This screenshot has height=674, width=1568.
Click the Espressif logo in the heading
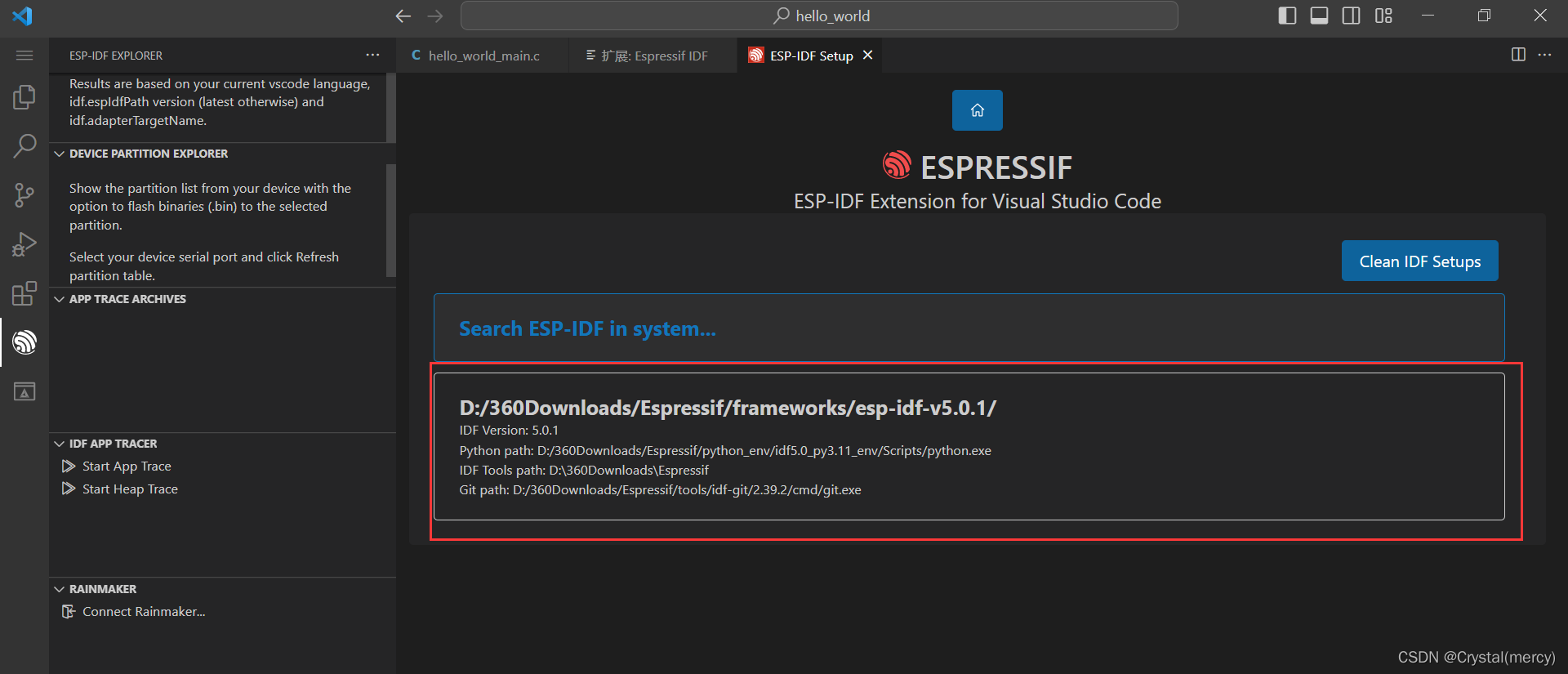tap(897, 164)
